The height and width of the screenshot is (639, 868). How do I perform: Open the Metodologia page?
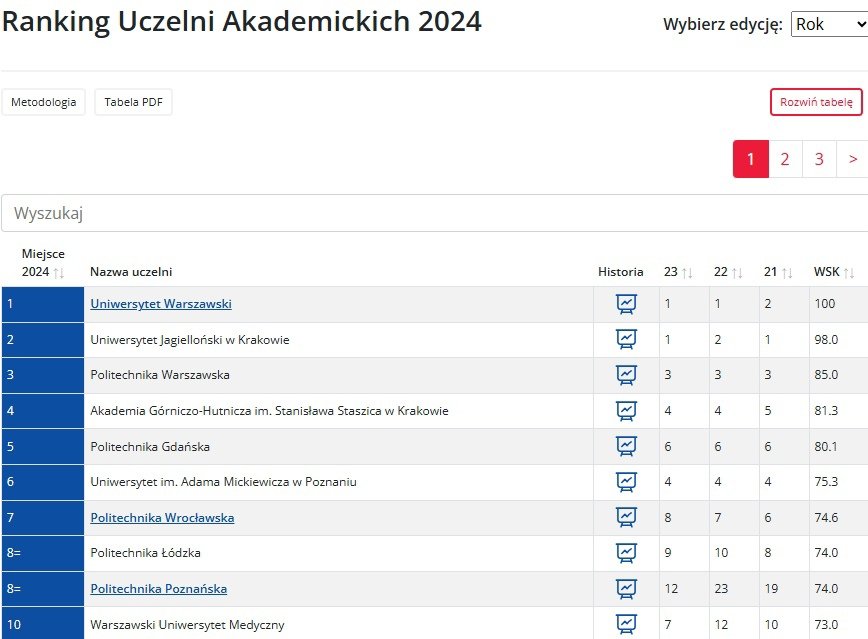click(44, 102)
